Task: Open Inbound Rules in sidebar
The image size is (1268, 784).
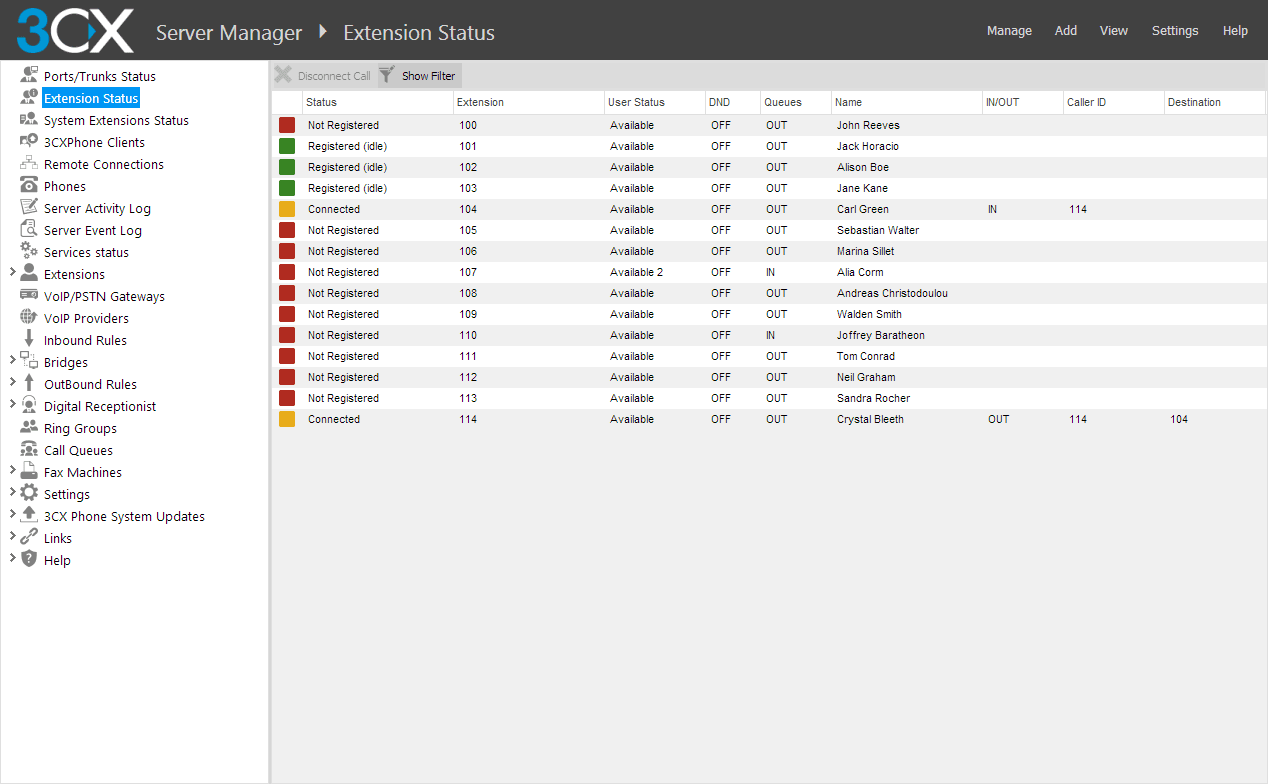Action: point(85,340)
